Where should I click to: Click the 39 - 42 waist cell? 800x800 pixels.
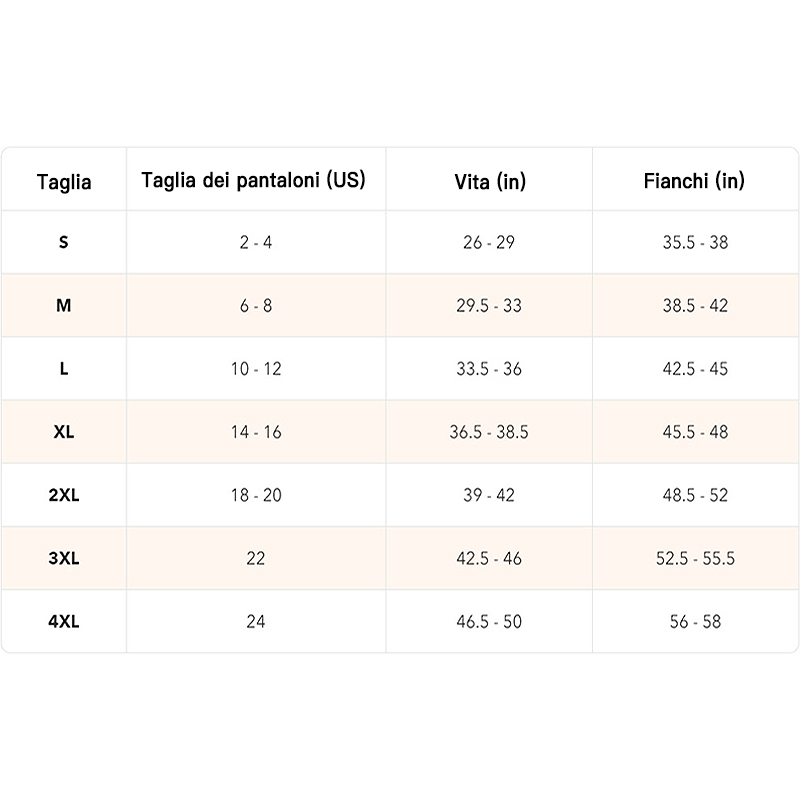pos(489,495)
